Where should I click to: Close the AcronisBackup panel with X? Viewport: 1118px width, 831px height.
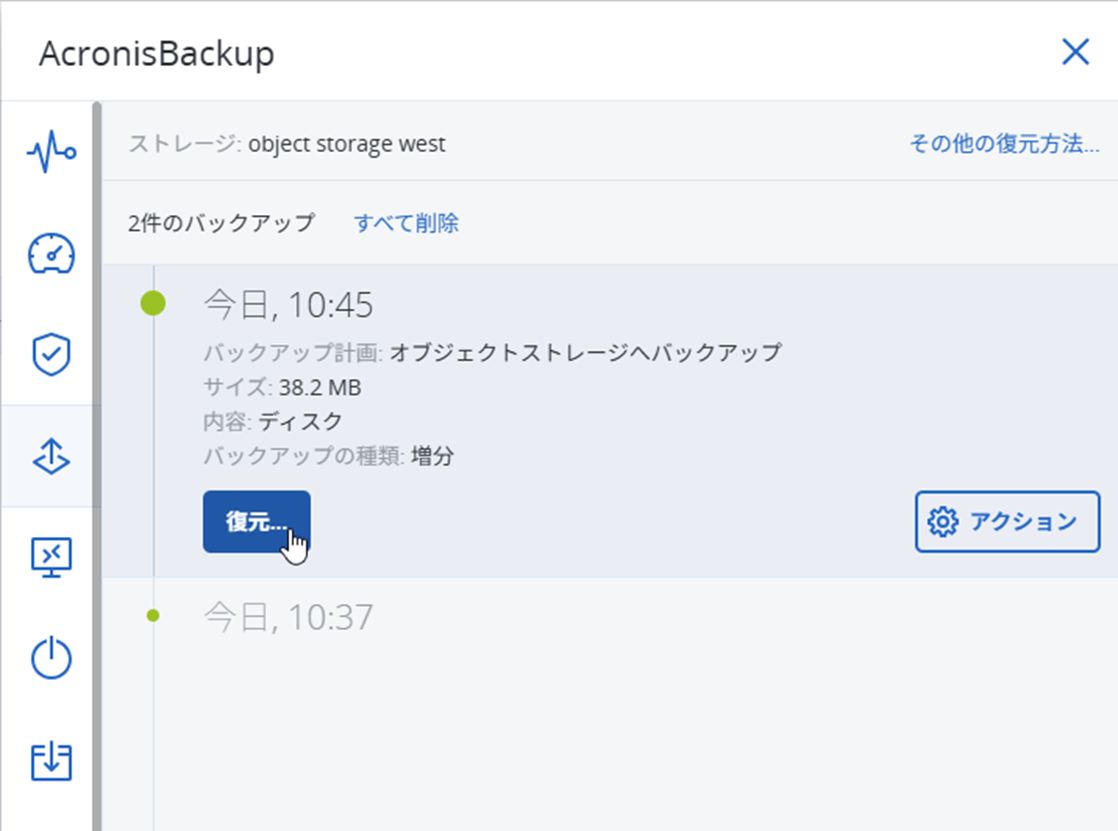[x=1075, y=52]
